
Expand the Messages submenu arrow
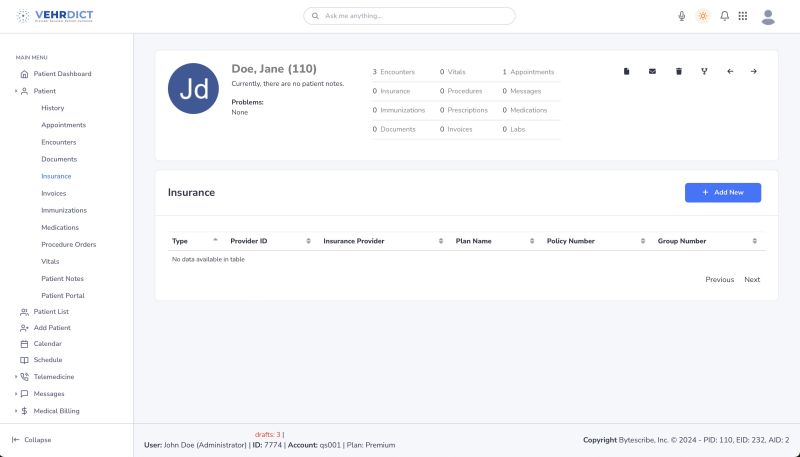click(x=16, y=394)
